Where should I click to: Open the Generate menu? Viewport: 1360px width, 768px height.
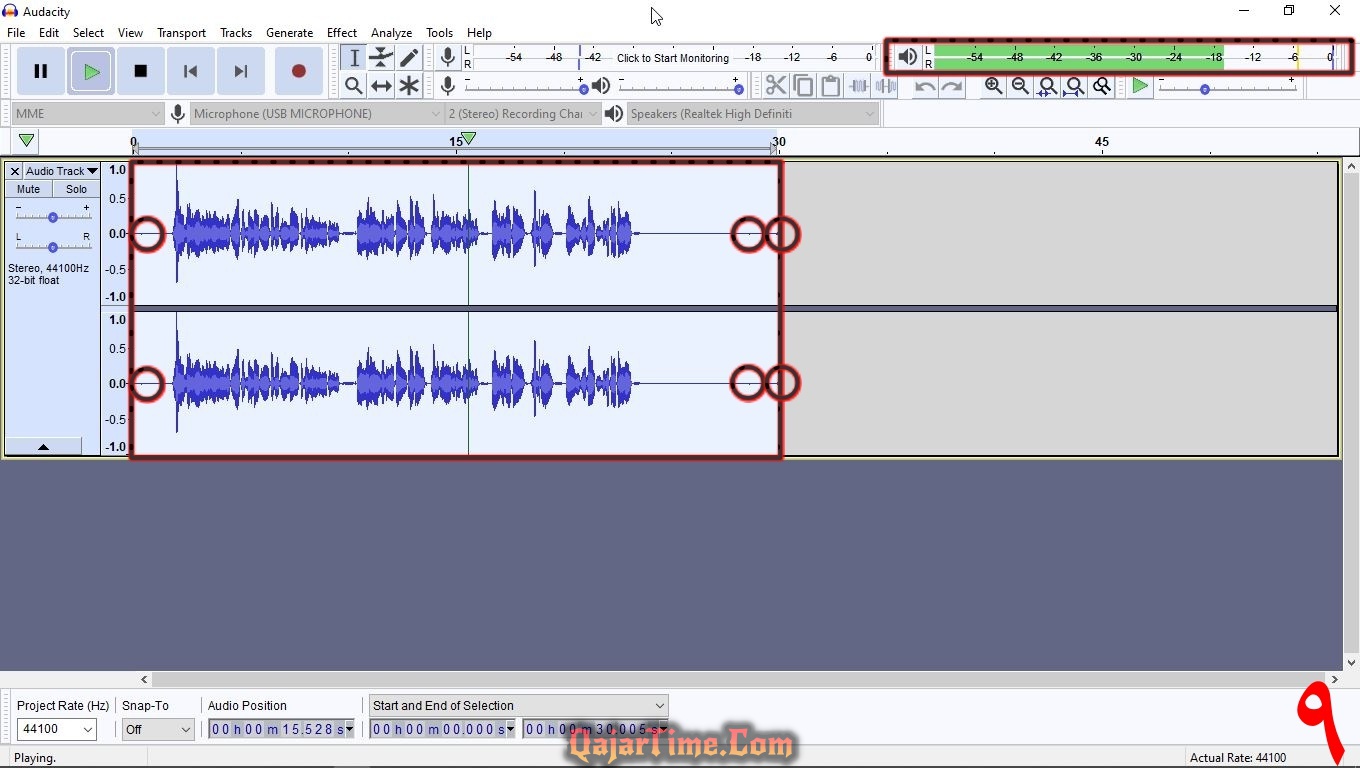pos(289,33)
